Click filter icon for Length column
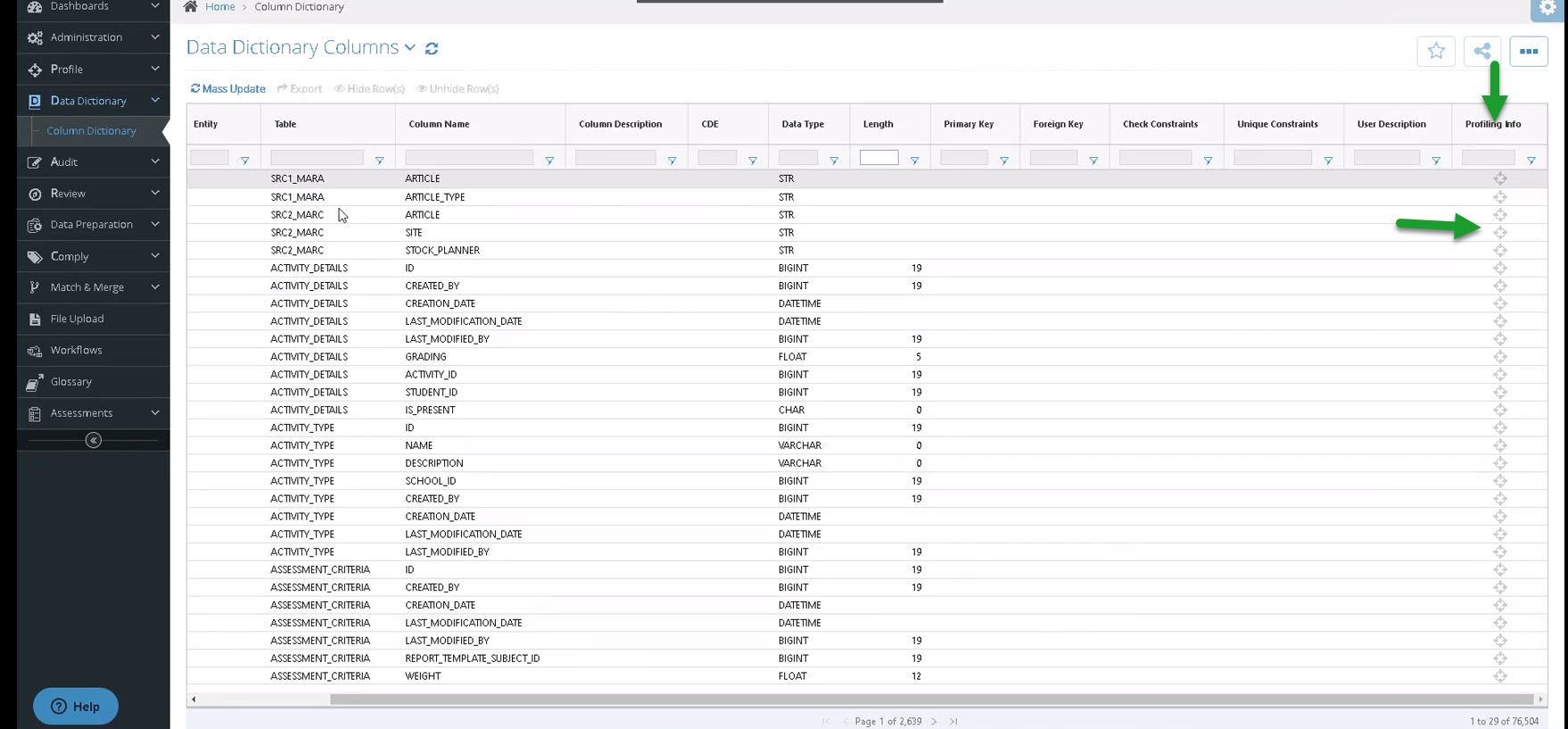 914,161
